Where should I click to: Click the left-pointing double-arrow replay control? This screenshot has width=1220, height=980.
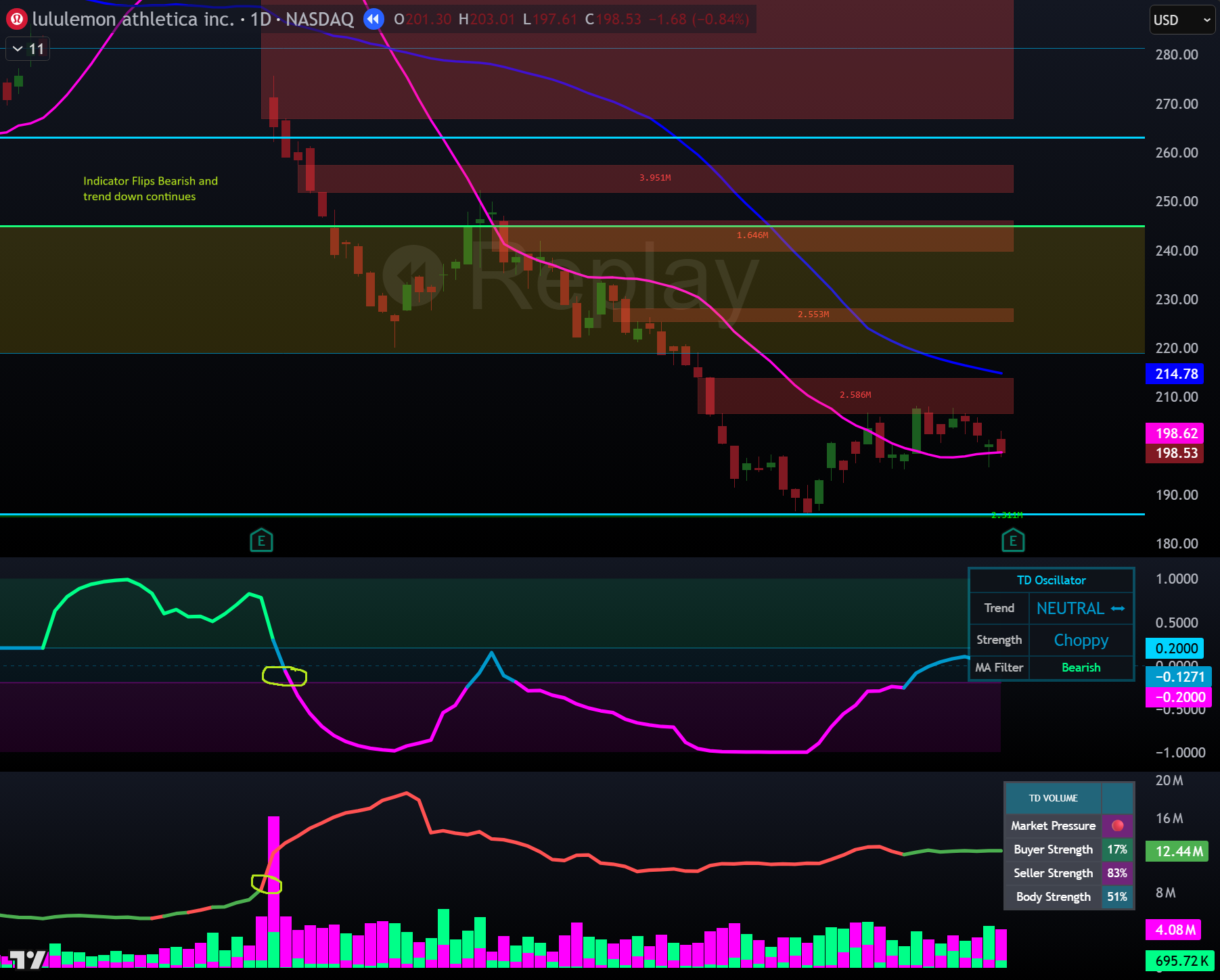tap(374, 20)
